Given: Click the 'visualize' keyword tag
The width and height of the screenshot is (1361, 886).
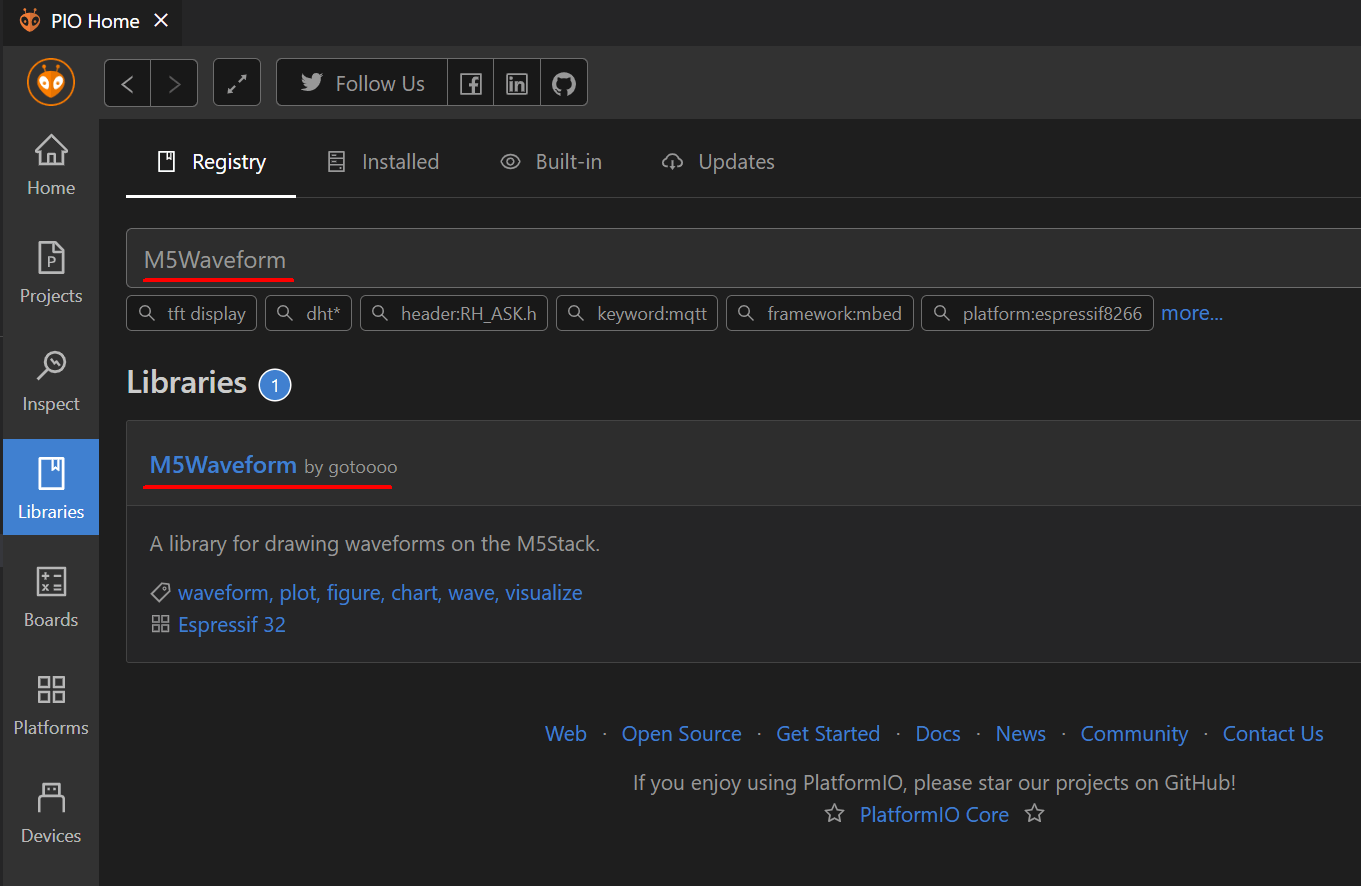Looking at the screenshot, I should point(544,593).
